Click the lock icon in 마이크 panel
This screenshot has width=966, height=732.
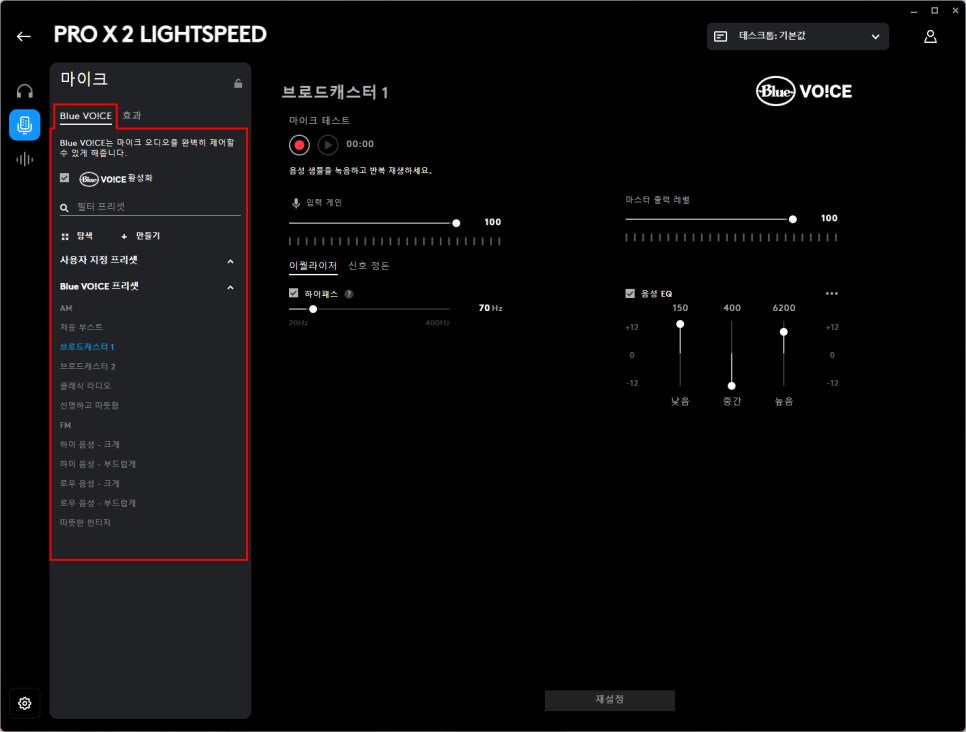(x=237, y=83)
